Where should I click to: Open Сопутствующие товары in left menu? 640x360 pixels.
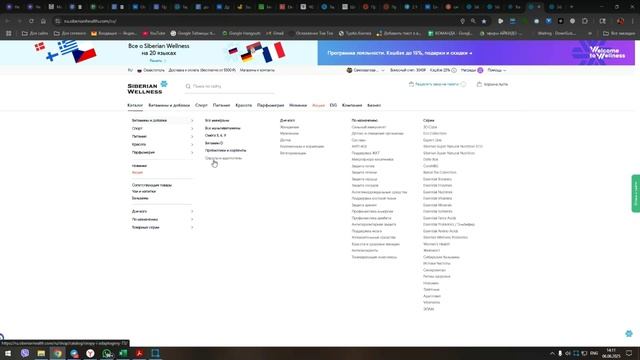point(152,185)
